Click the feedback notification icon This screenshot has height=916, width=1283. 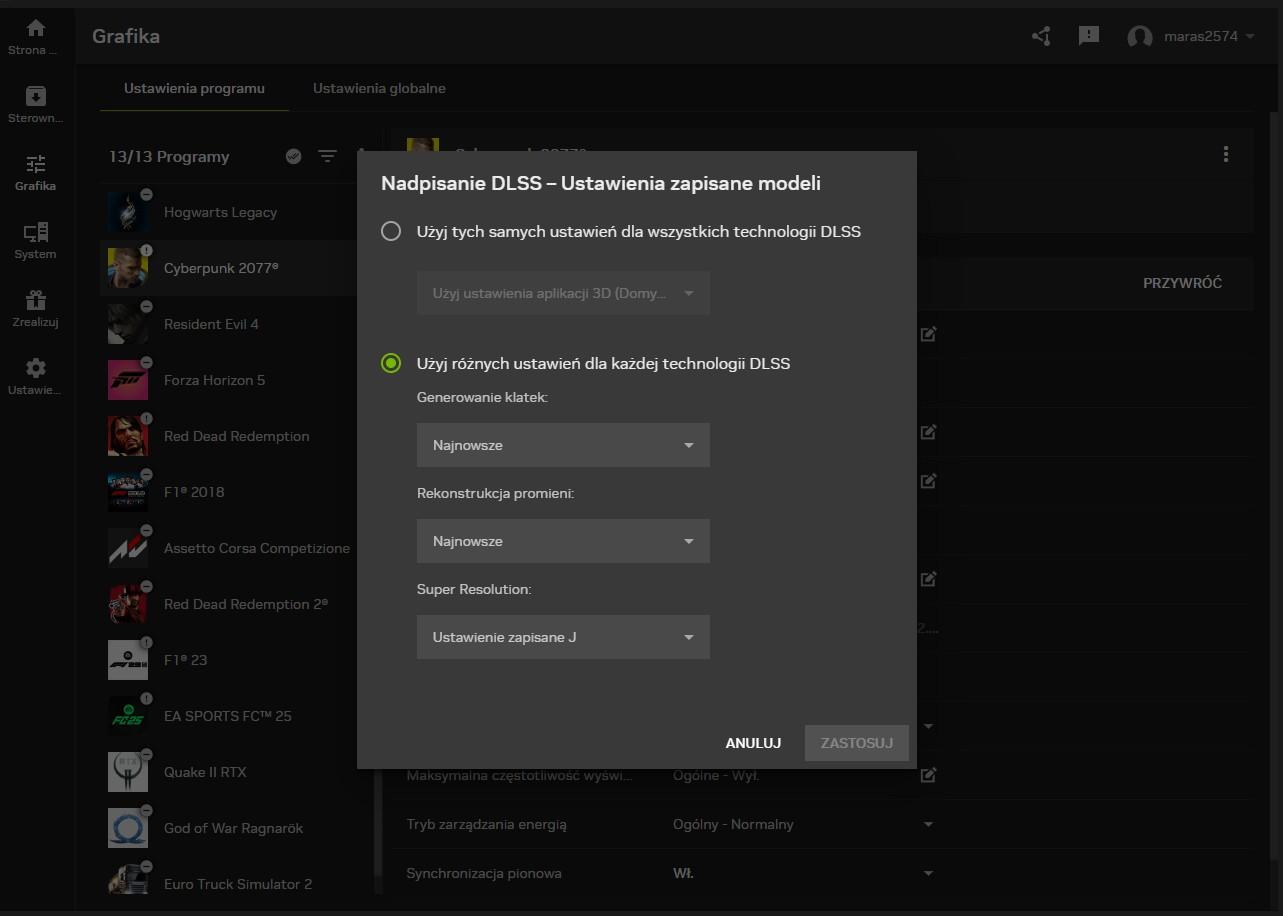[x=1089, y=36]
